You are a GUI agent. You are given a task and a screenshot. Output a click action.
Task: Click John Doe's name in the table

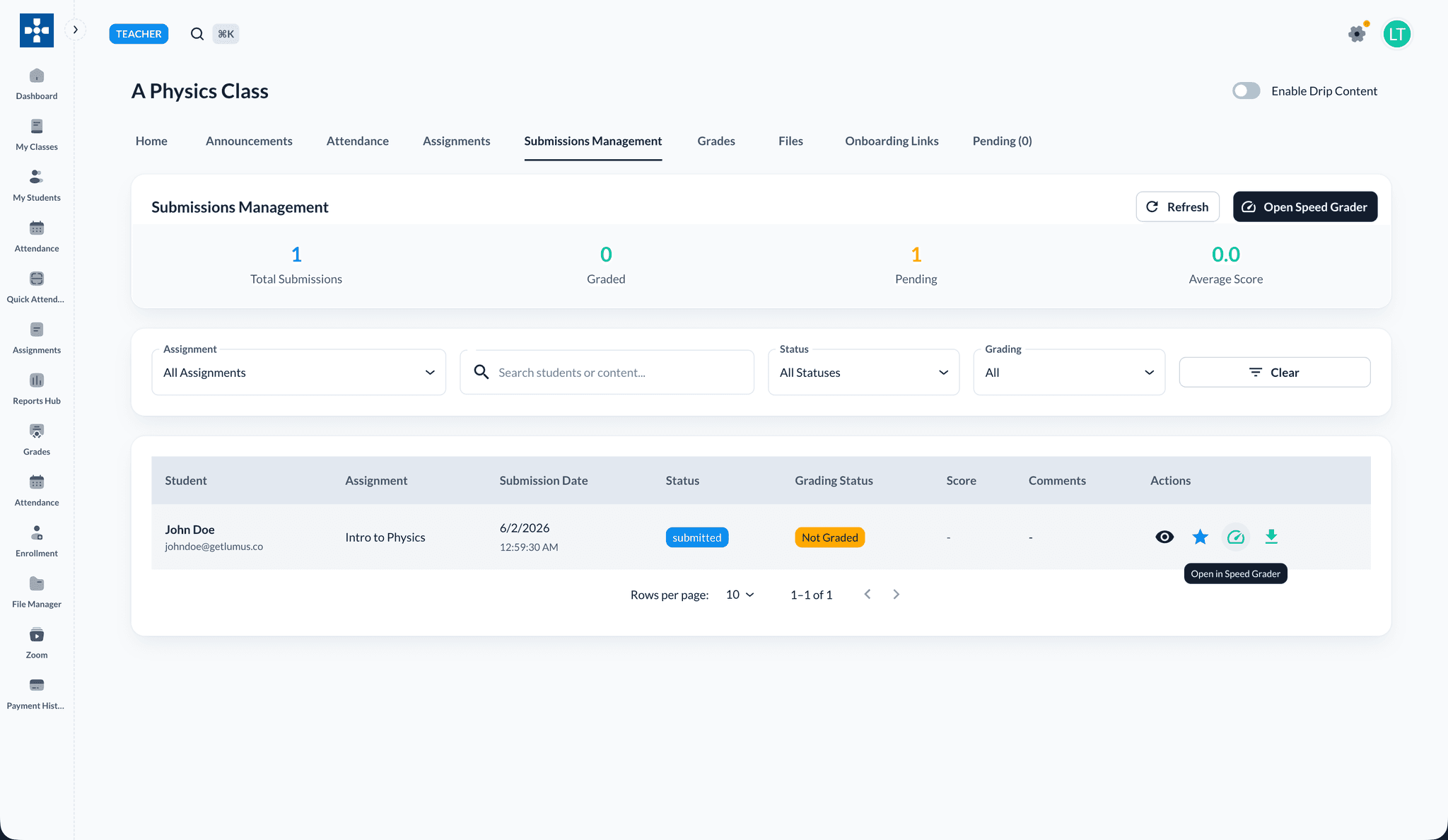coord(189,530)
